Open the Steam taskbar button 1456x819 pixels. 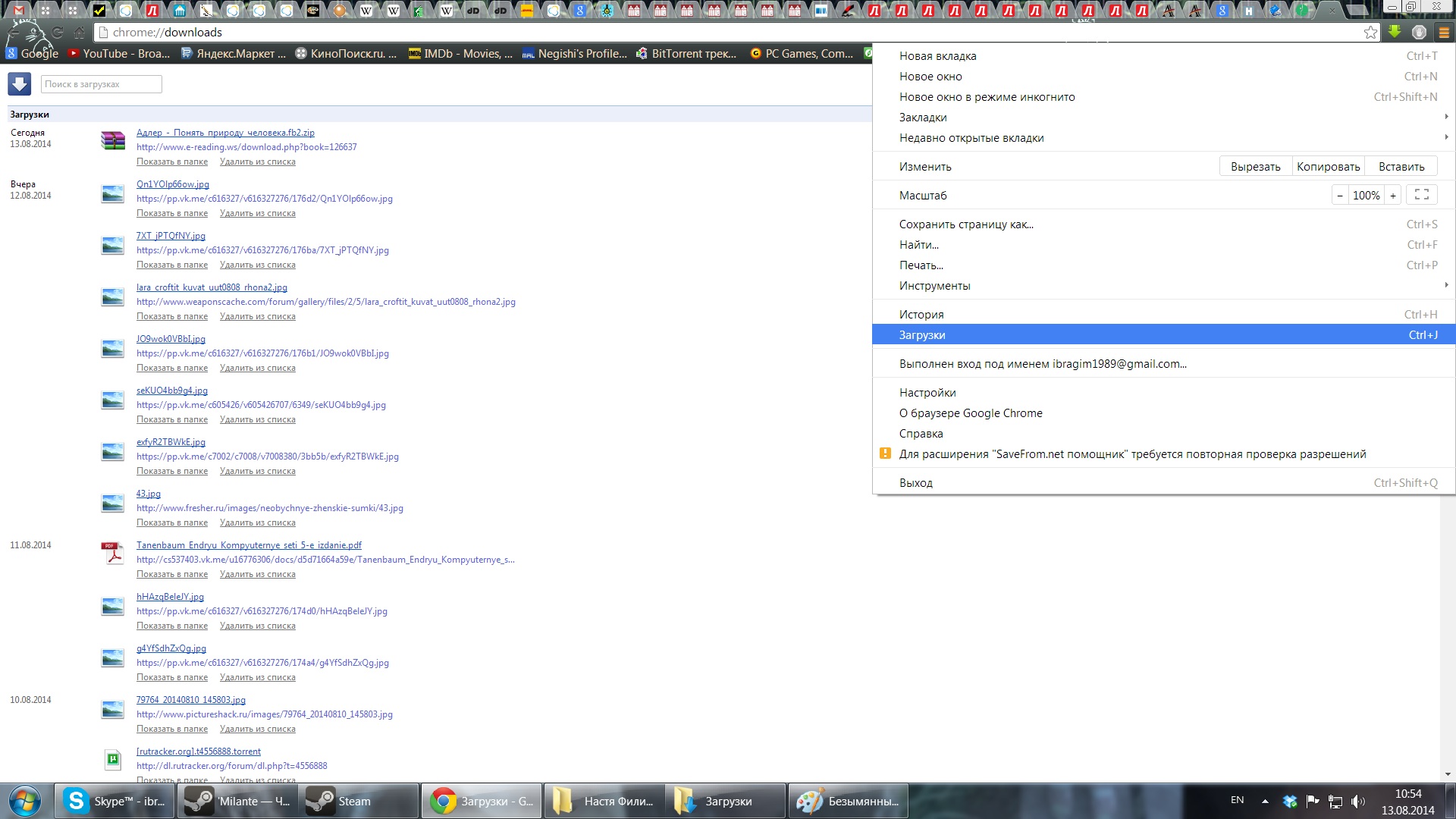coord(360,801)
